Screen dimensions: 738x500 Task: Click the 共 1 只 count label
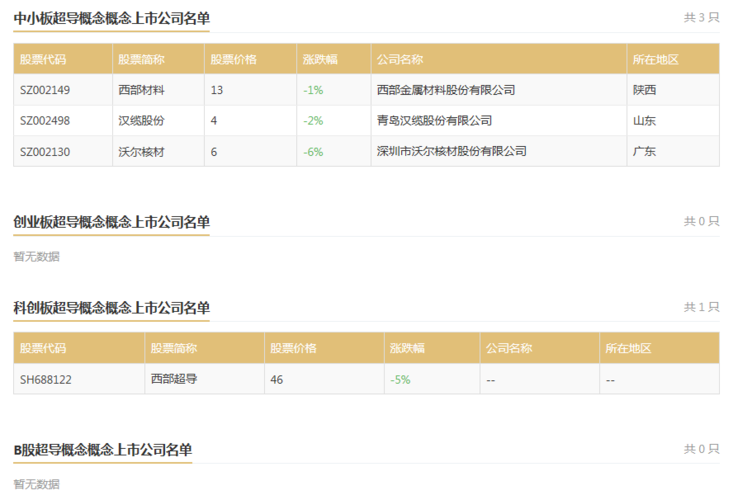tap(701, 307)
